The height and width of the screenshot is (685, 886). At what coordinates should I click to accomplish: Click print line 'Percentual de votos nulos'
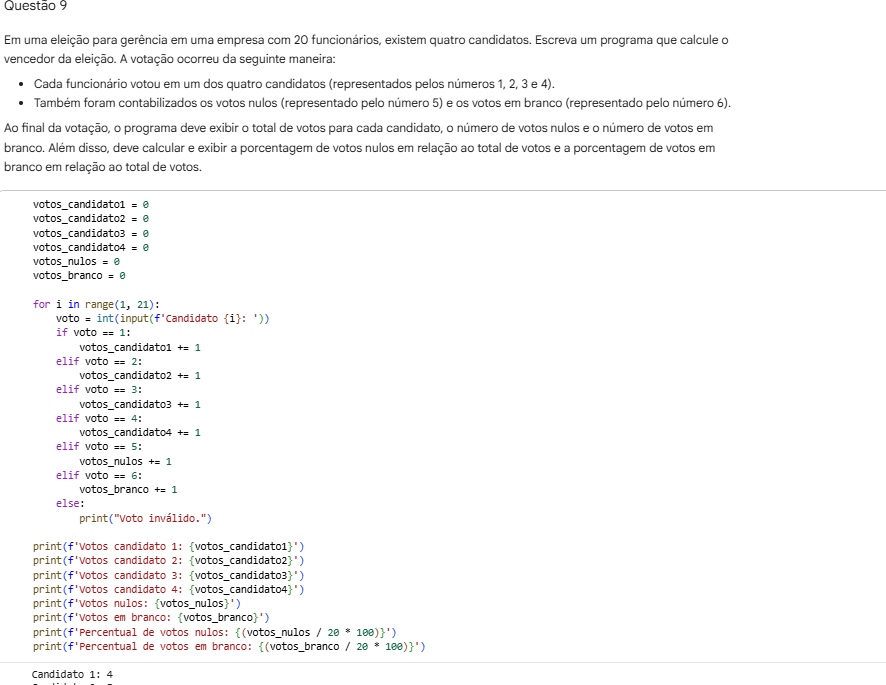coord(215,633)
